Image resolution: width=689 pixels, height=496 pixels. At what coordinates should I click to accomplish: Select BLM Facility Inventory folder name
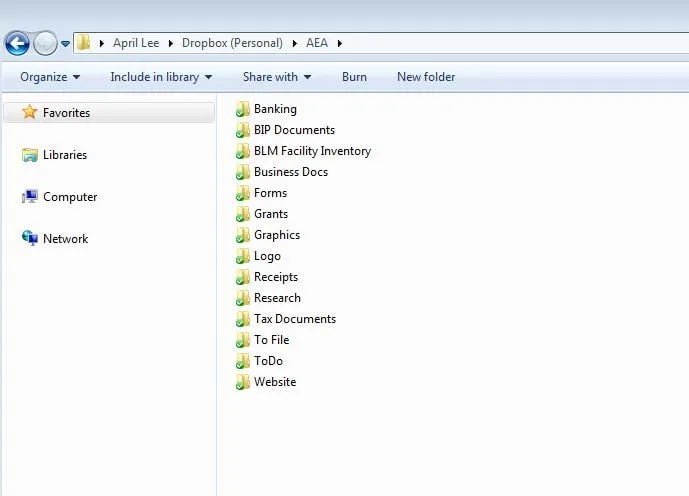click(x=312, y=151)
